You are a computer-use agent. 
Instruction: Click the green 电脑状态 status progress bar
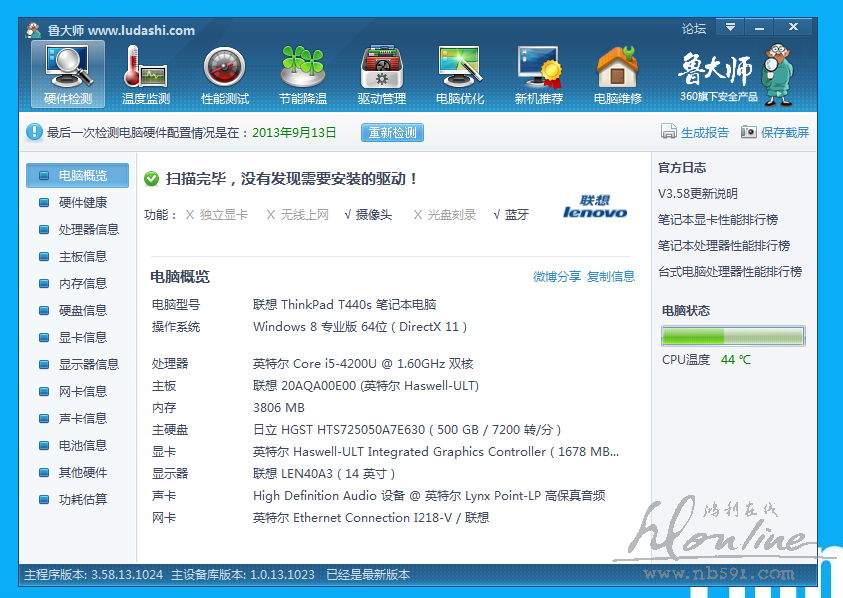[732, 336]
